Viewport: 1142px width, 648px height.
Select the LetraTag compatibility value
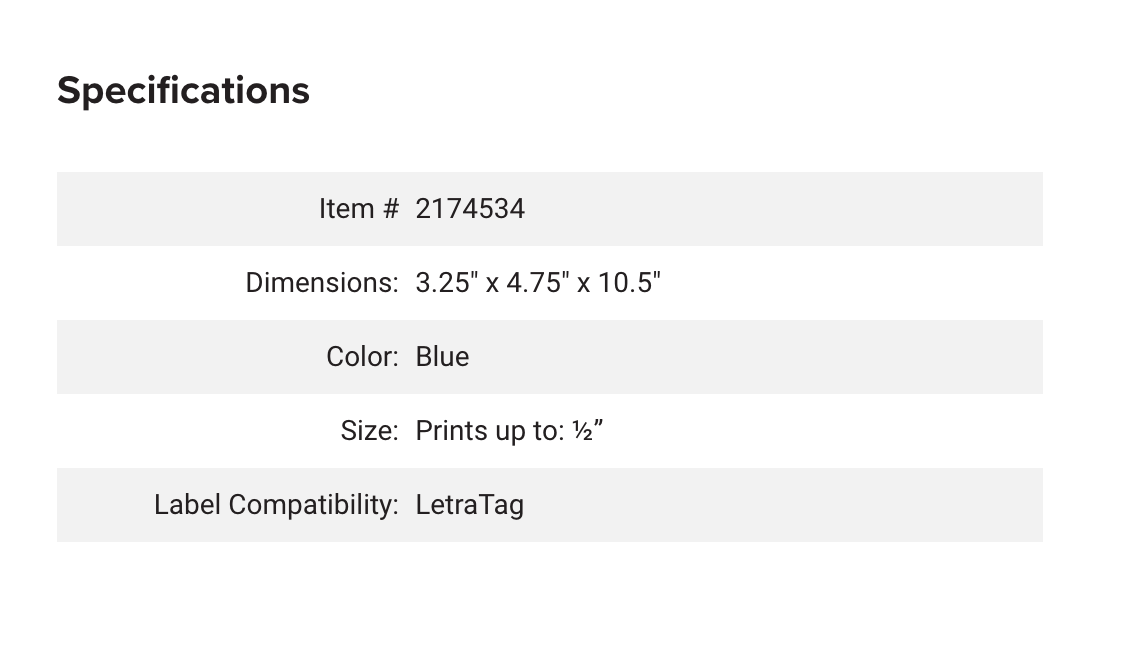click(x=470, y=505)
